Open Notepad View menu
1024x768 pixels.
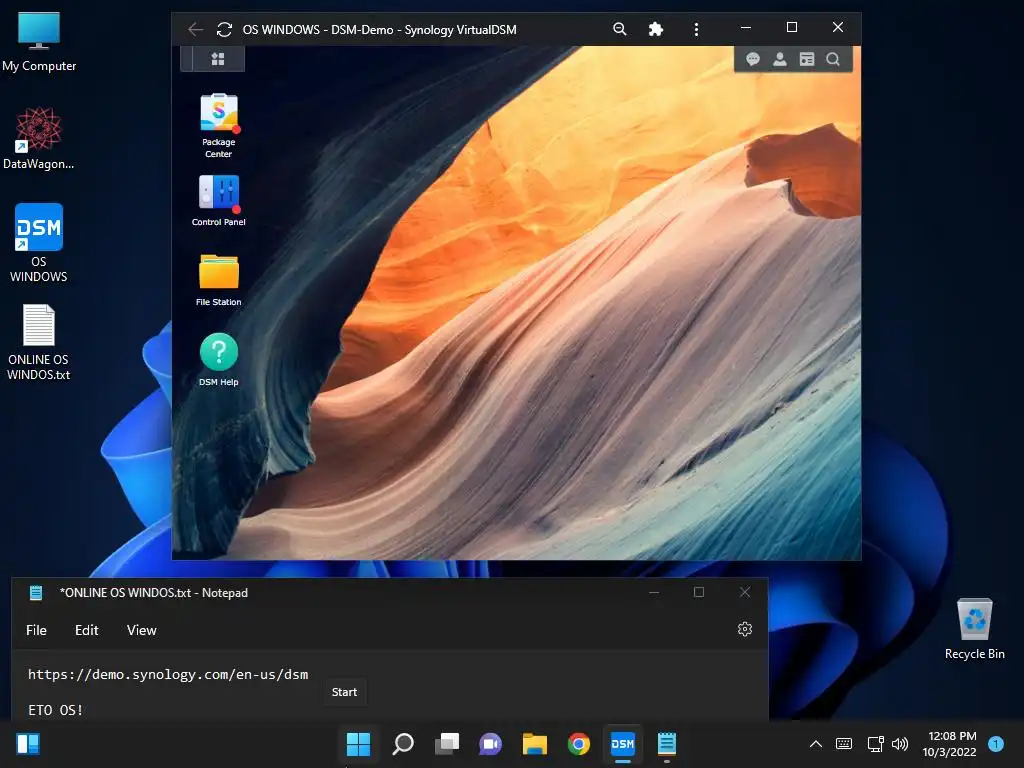(x=142, y=630)
